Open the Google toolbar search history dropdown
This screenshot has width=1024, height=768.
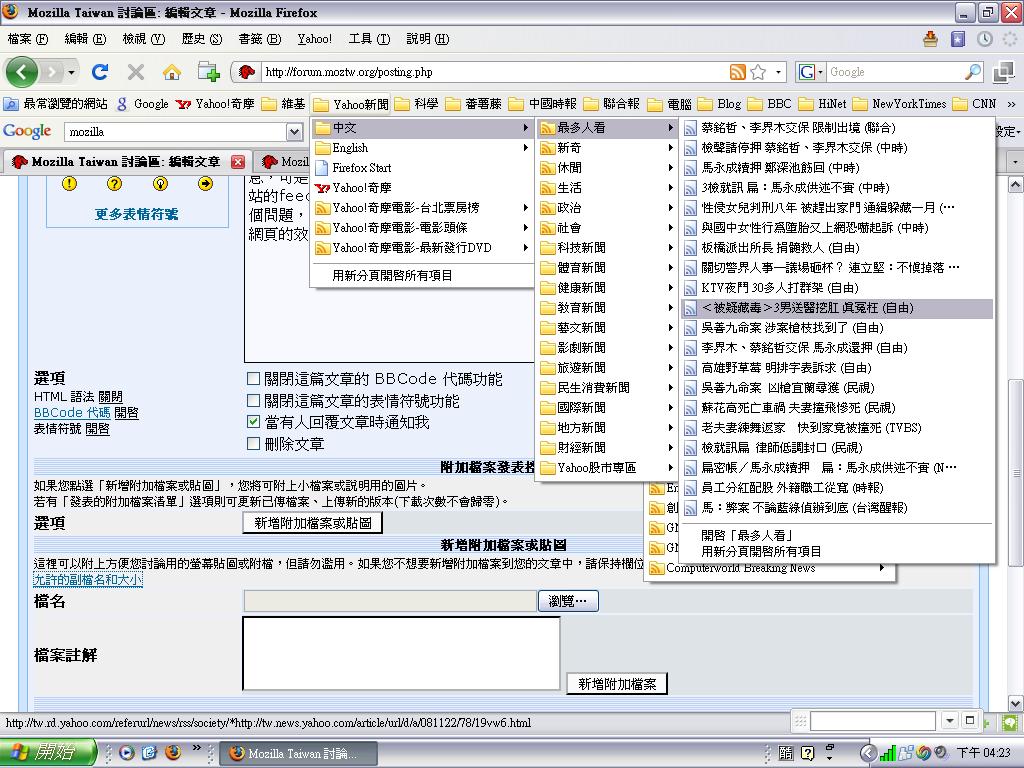(x=294, y=132)
